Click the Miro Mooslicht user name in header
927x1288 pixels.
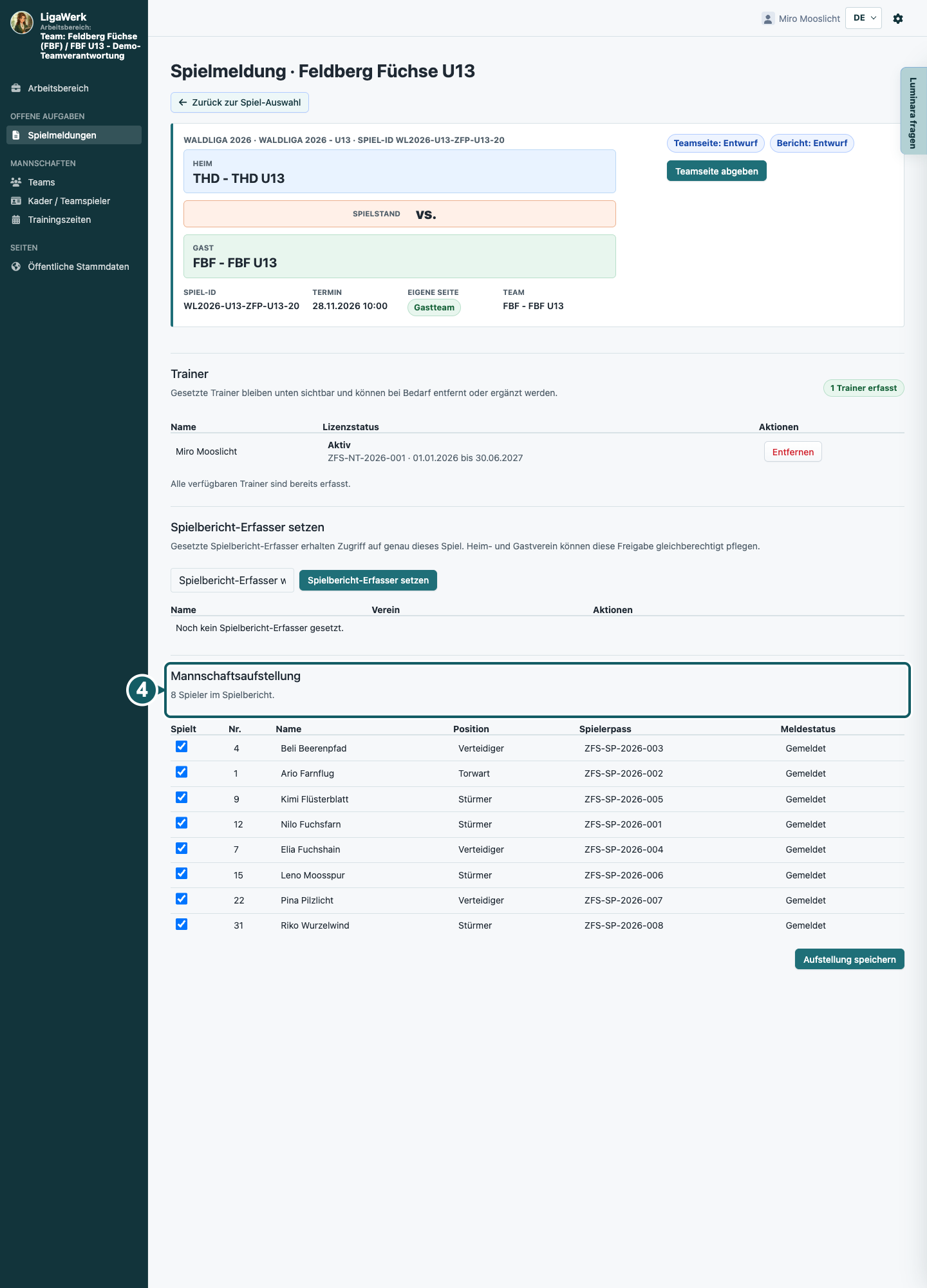[x=809, y=19]
